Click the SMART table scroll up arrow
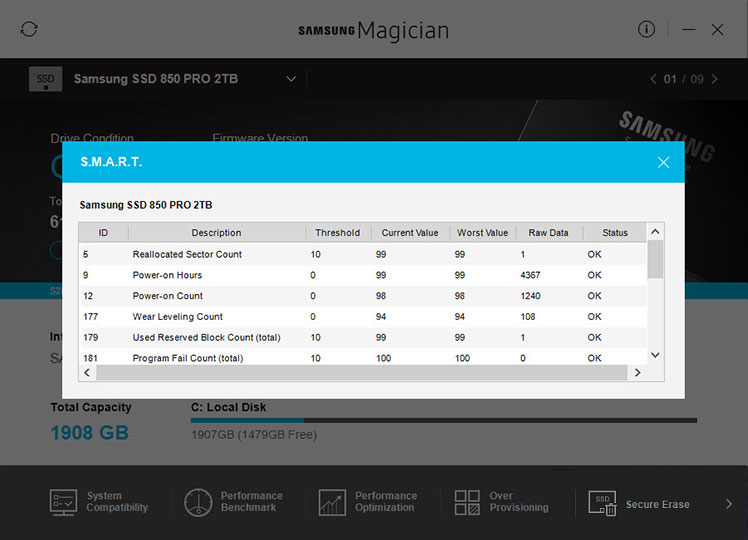Image resolution: width=748 pixels, height=540 pixels. click(655, 232)
